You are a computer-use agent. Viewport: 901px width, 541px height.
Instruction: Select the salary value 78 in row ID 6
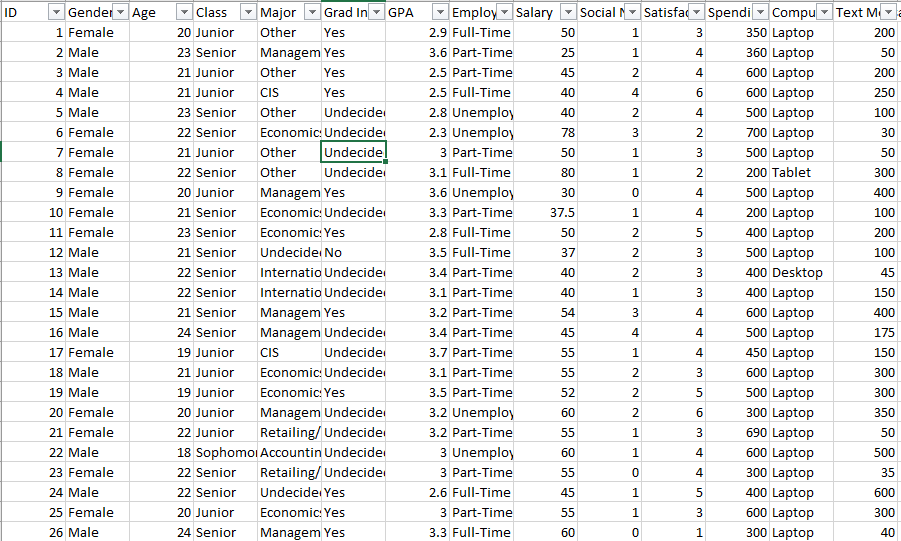(x=545, y=133)
